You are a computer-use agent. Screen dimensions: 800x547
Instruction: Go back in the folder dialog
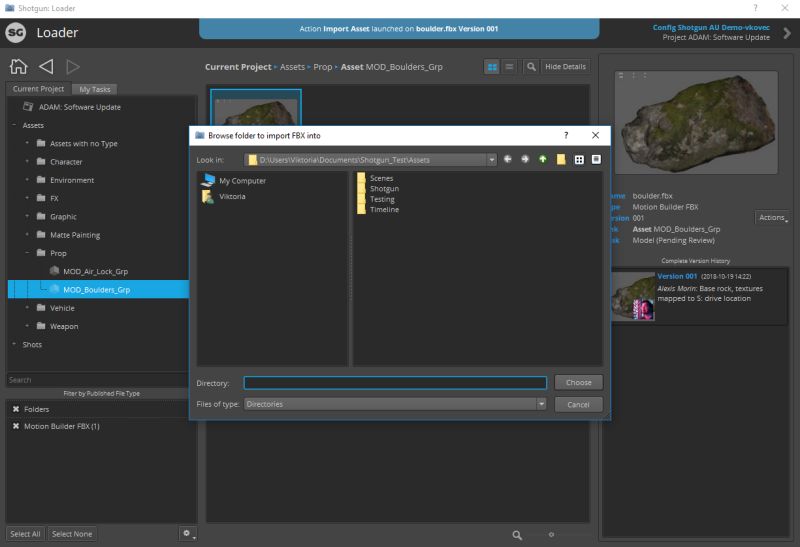(x=508, y=160)
